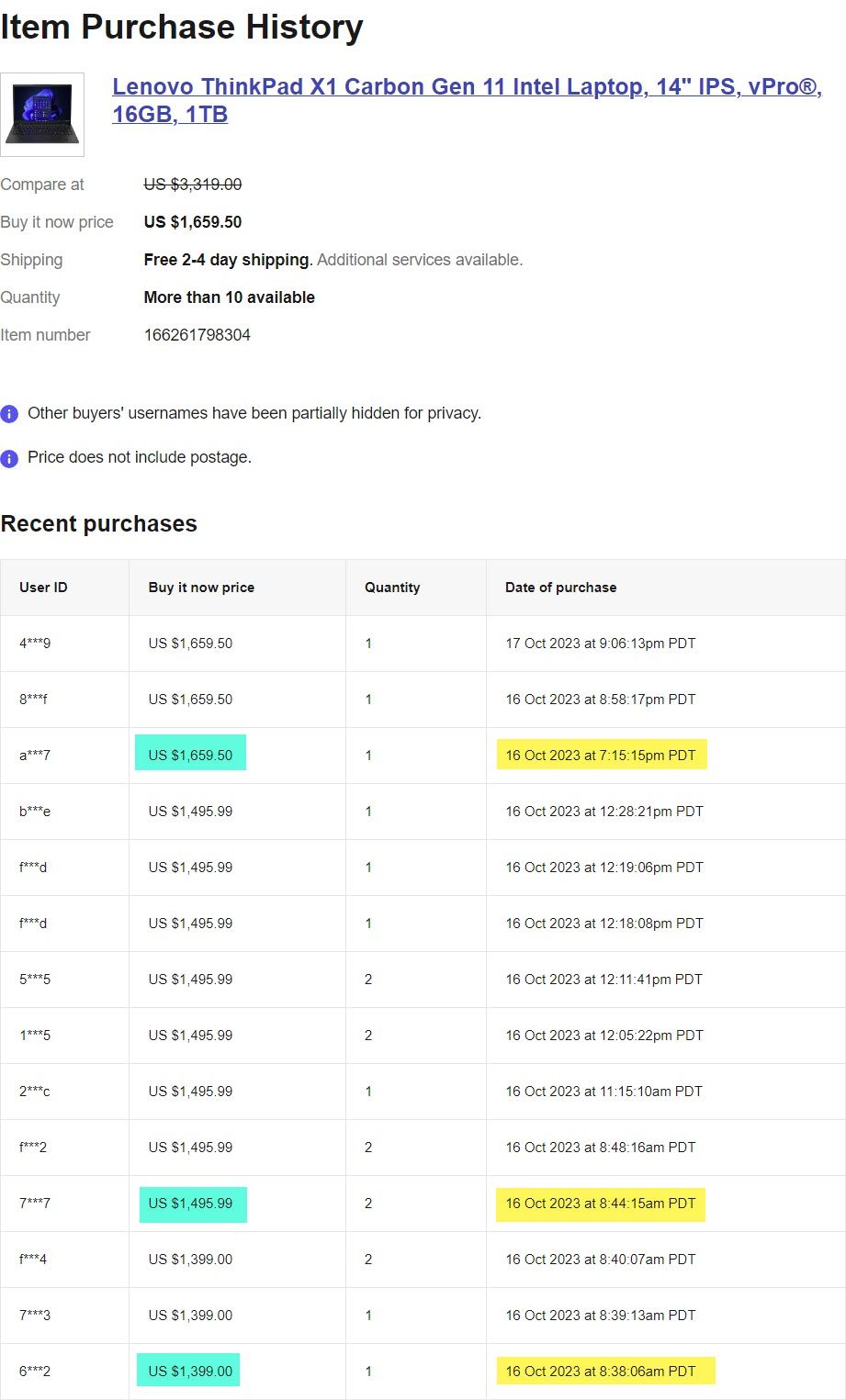Image resolution: width=846 pixels, height=1400 pixels.
Task: Click user ID f***4
Action: [33, 1260]
